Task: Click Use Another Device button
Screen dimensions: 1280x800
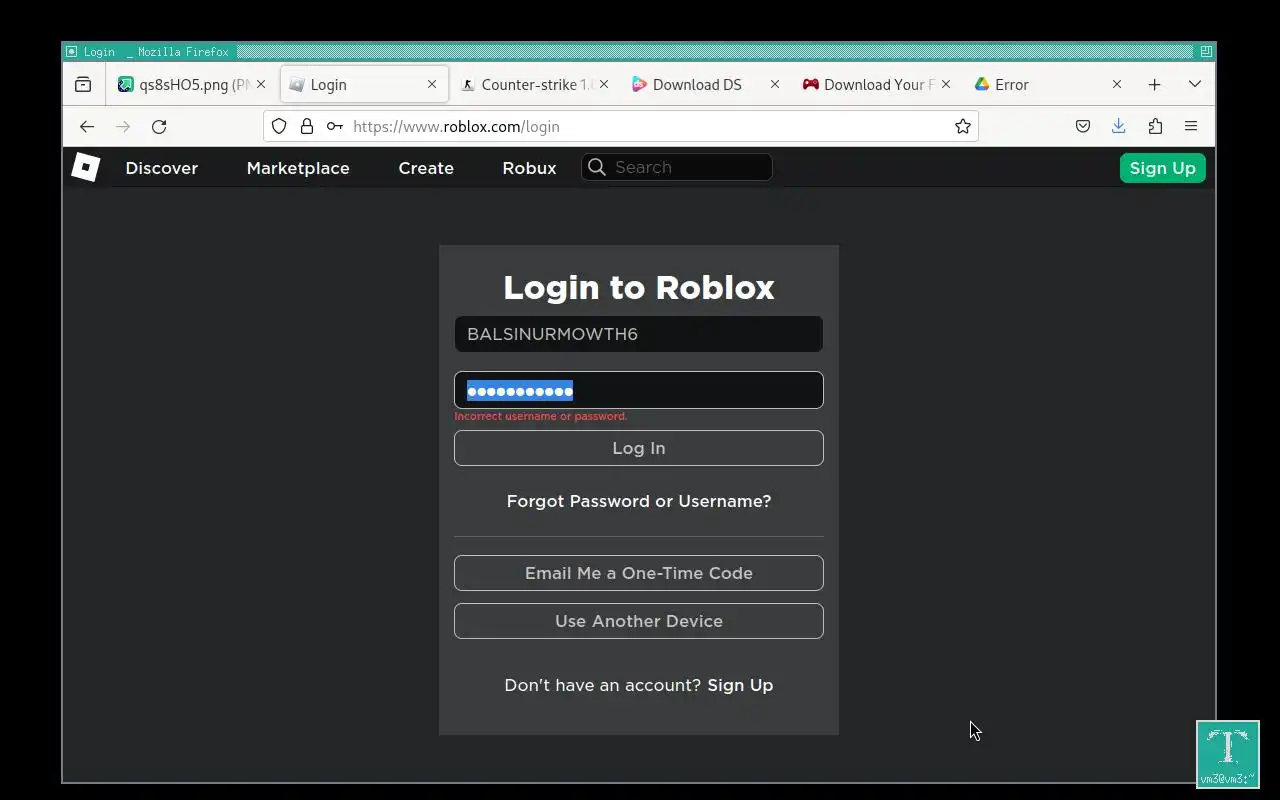Action: pyautogui.click(x=639, y=621)
